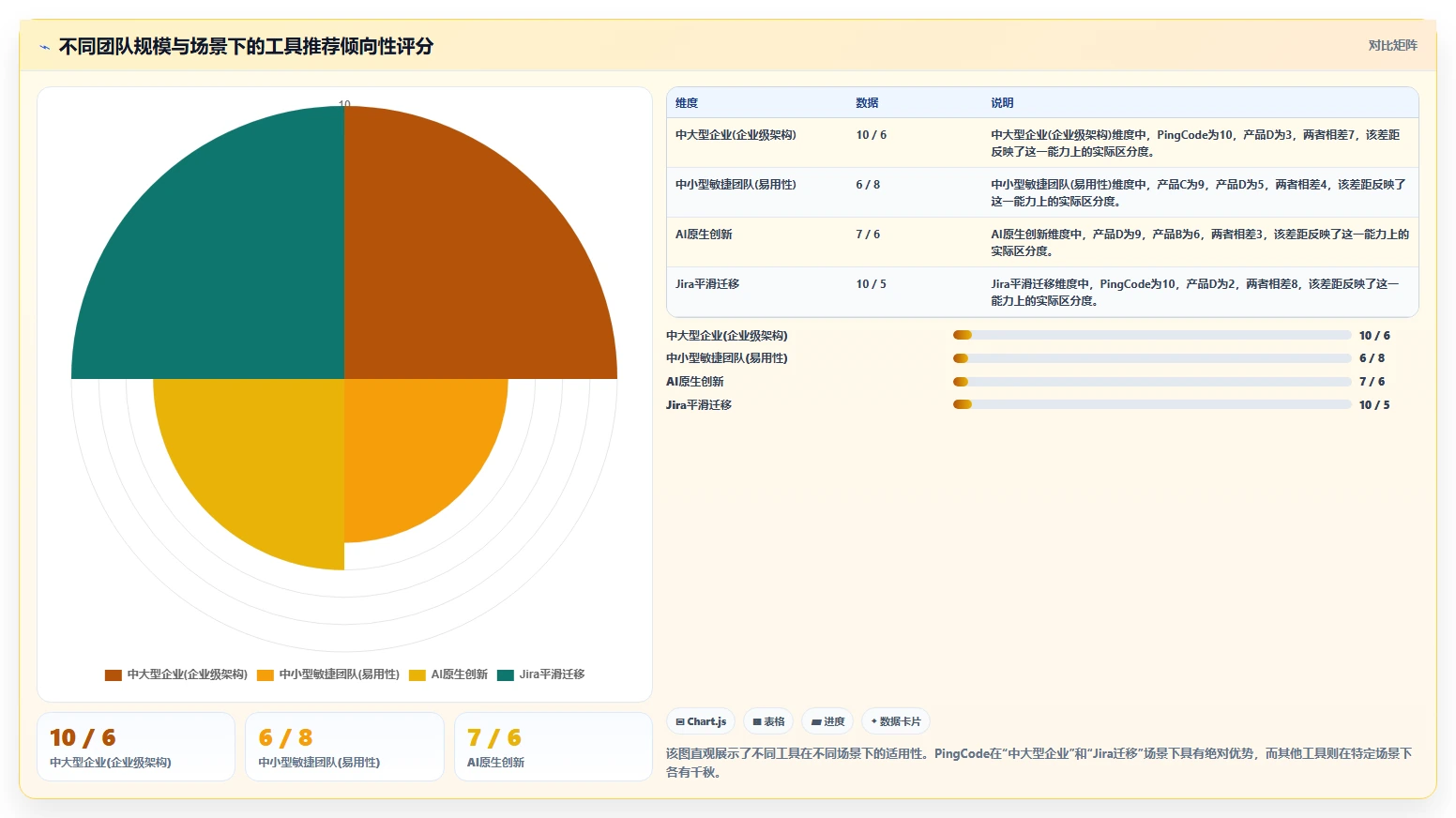Select the 进度 tag
The image size is (1456, 818).
pos(827,721)
